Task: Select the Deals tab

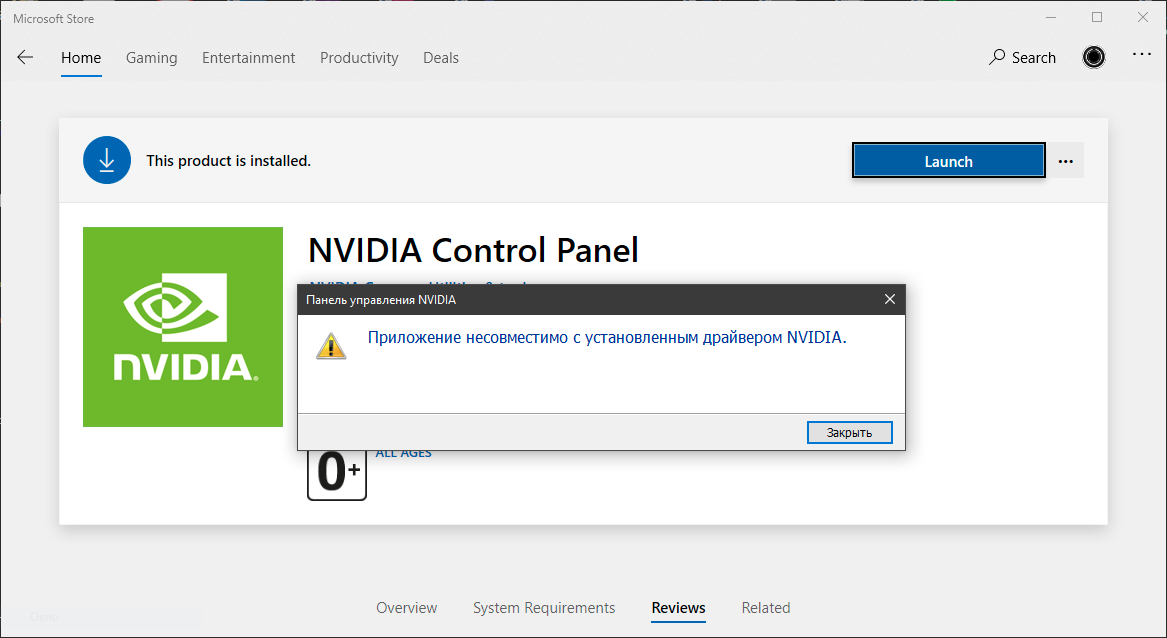Action: click(x=441, y=58)
